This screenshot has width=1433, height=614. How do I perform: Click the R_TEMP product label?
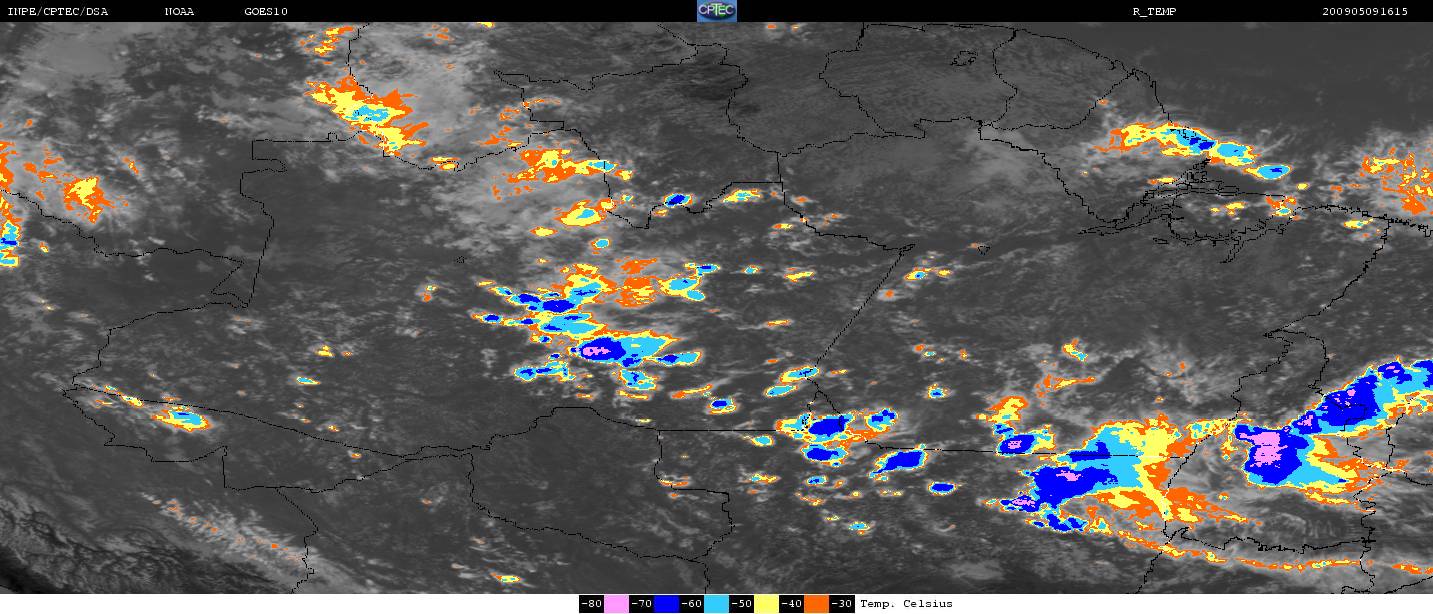[1153, 11]
